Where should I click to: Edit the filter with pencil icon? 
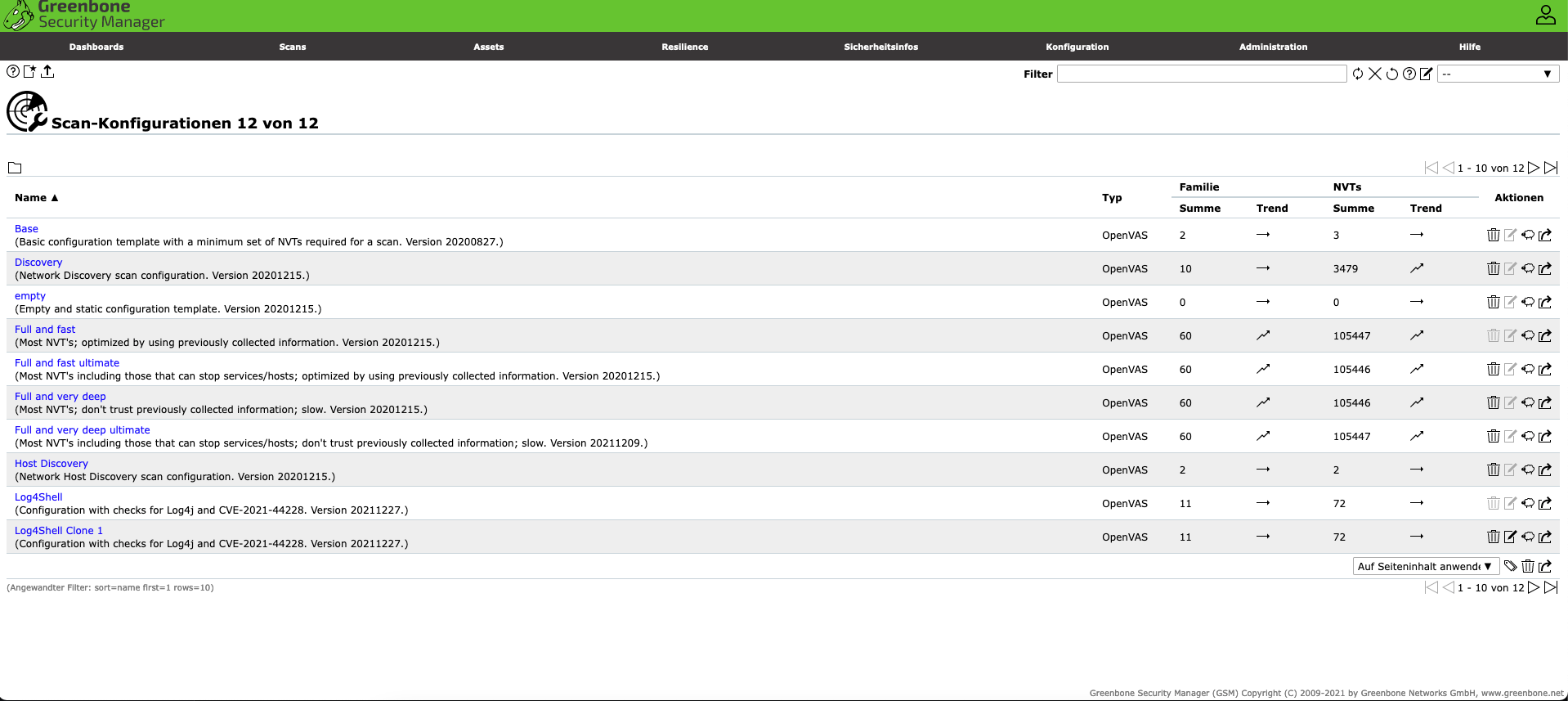(1427, 74)
